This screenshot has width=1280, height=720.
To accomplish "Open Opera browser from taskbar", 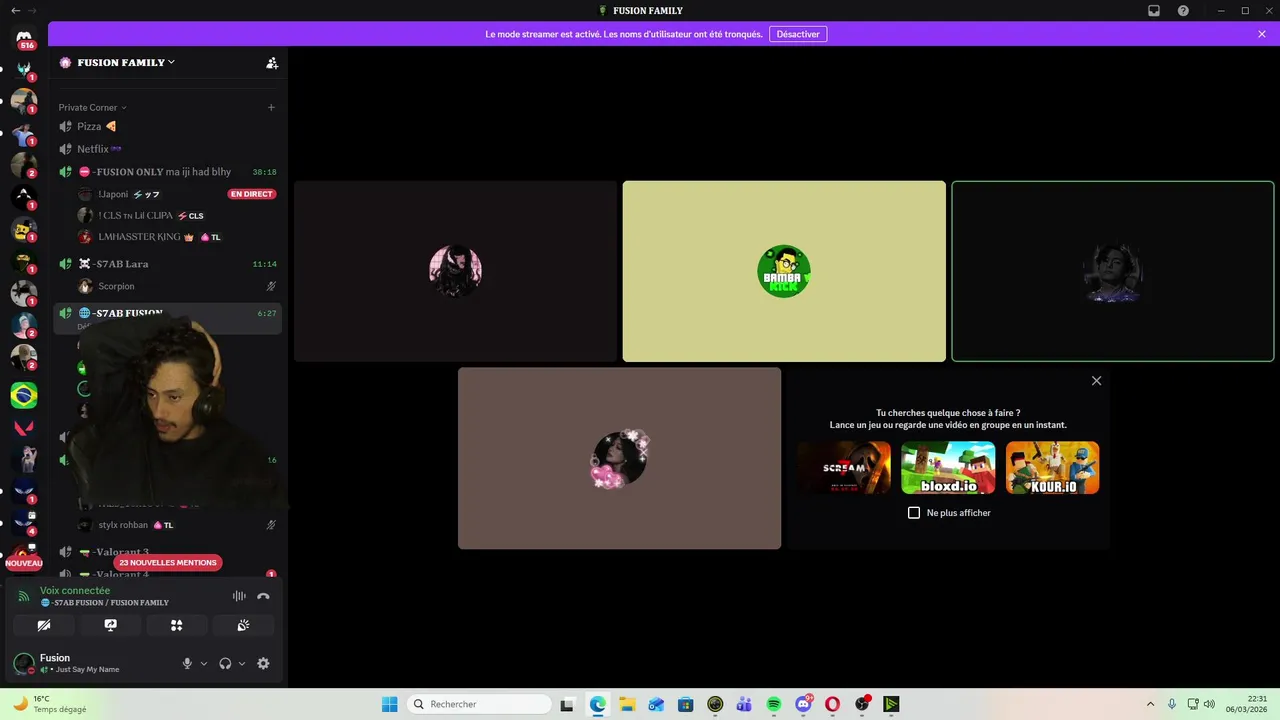I will pos(832,704).
